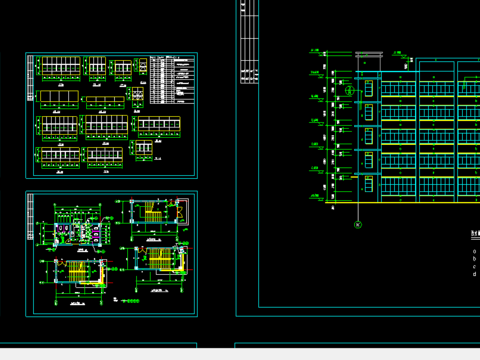480x360 pixels.
Task: Select the ground-floor stair tower window on the elevation
Action: pos(369,184)
